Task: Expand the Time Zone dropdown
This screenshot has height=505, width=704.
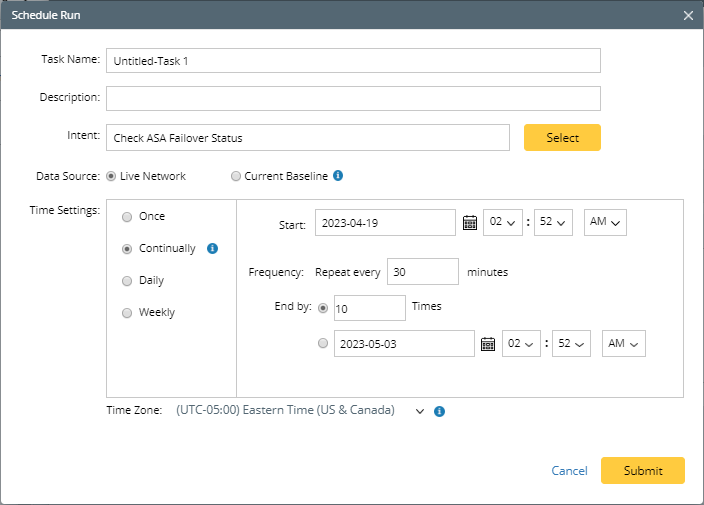Action: pos(420,411)
